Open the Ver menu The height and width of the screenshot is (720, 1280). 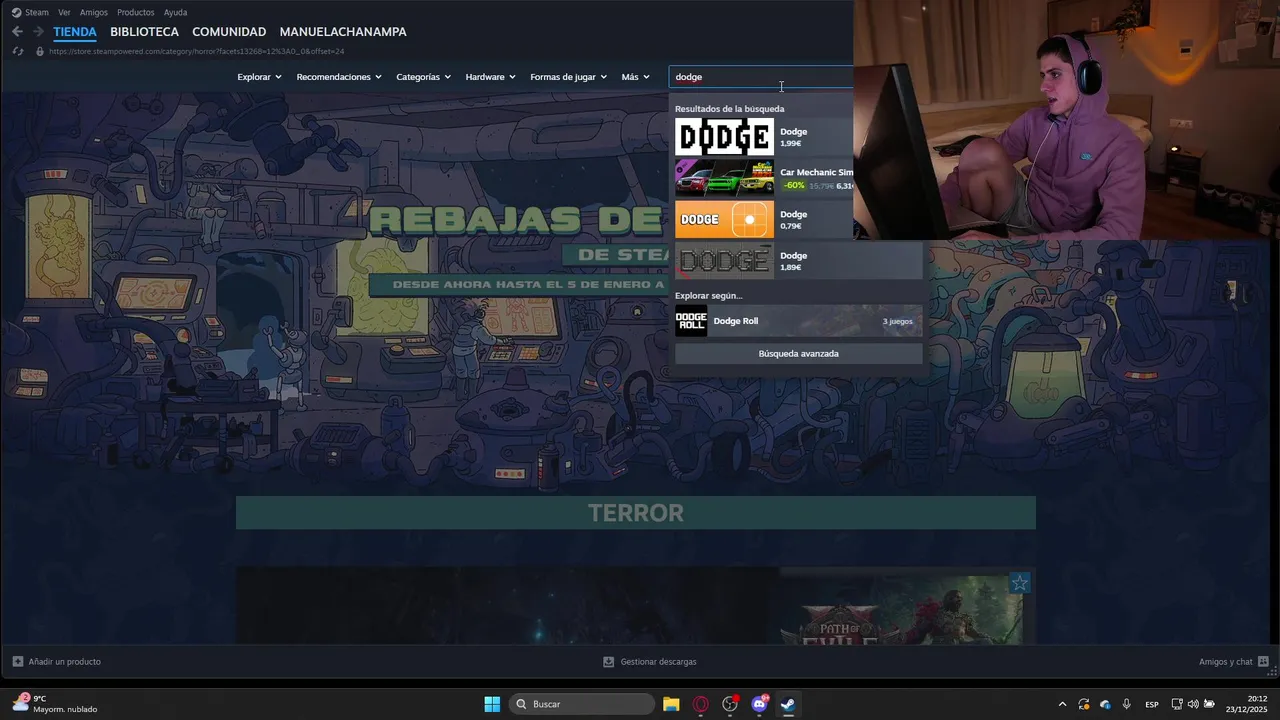[x=64, y=12]
